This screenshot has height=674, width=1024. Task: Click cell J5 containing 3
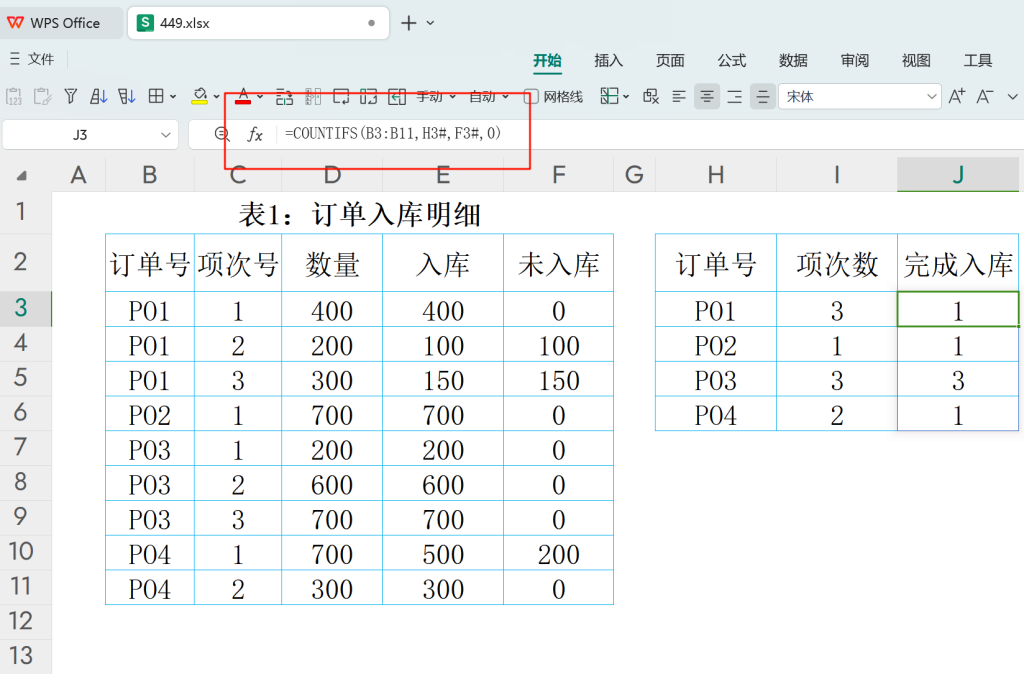click(958, 381)
